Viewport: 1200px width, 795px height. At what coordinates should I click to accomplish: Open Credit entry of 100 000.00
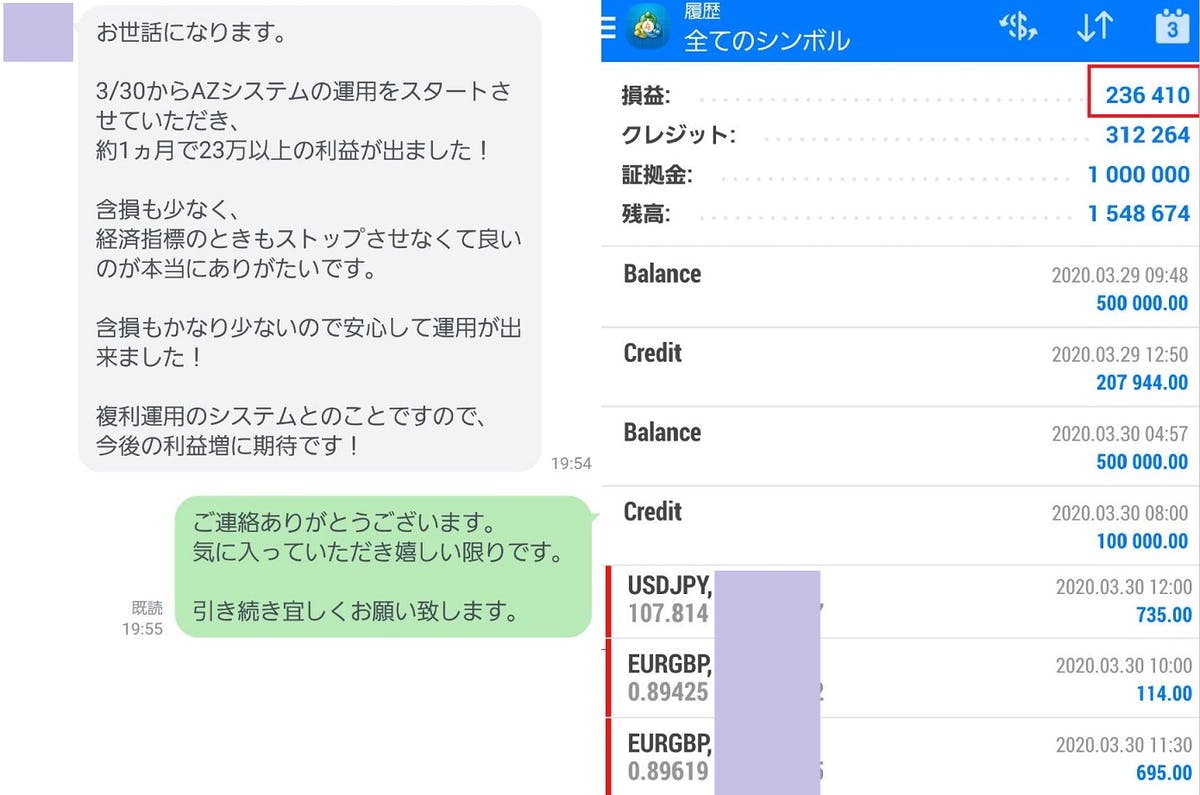pyautogui.click(x=900, y=525)
